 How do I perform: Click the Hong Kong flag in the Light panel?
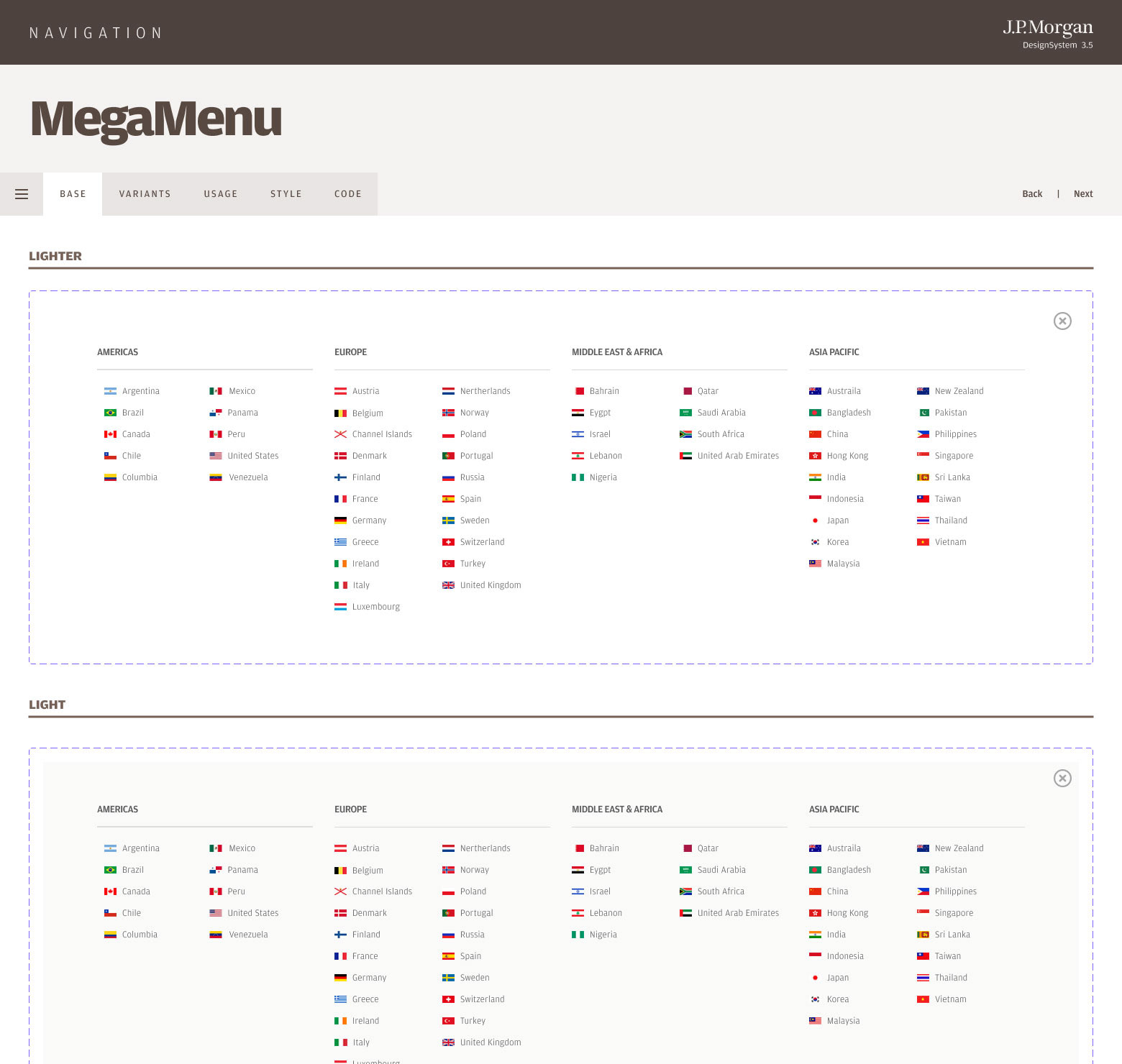[815, 913]
